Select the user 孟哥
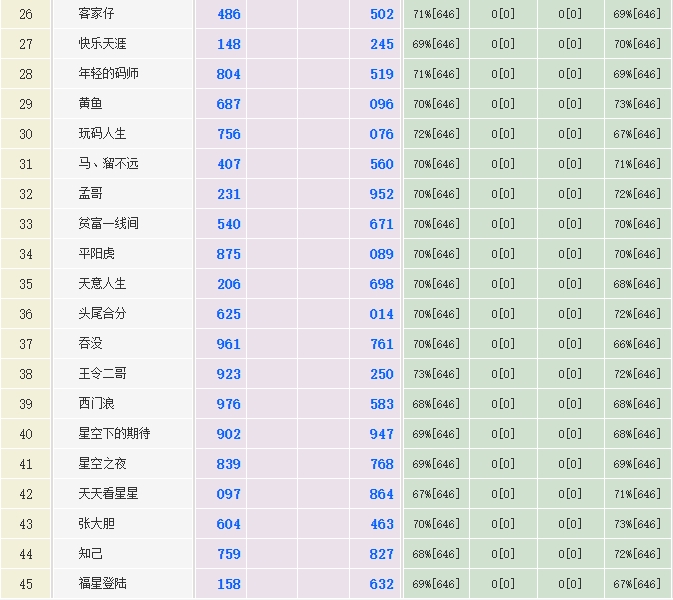 pyautogui.click(x=90, y=194)
